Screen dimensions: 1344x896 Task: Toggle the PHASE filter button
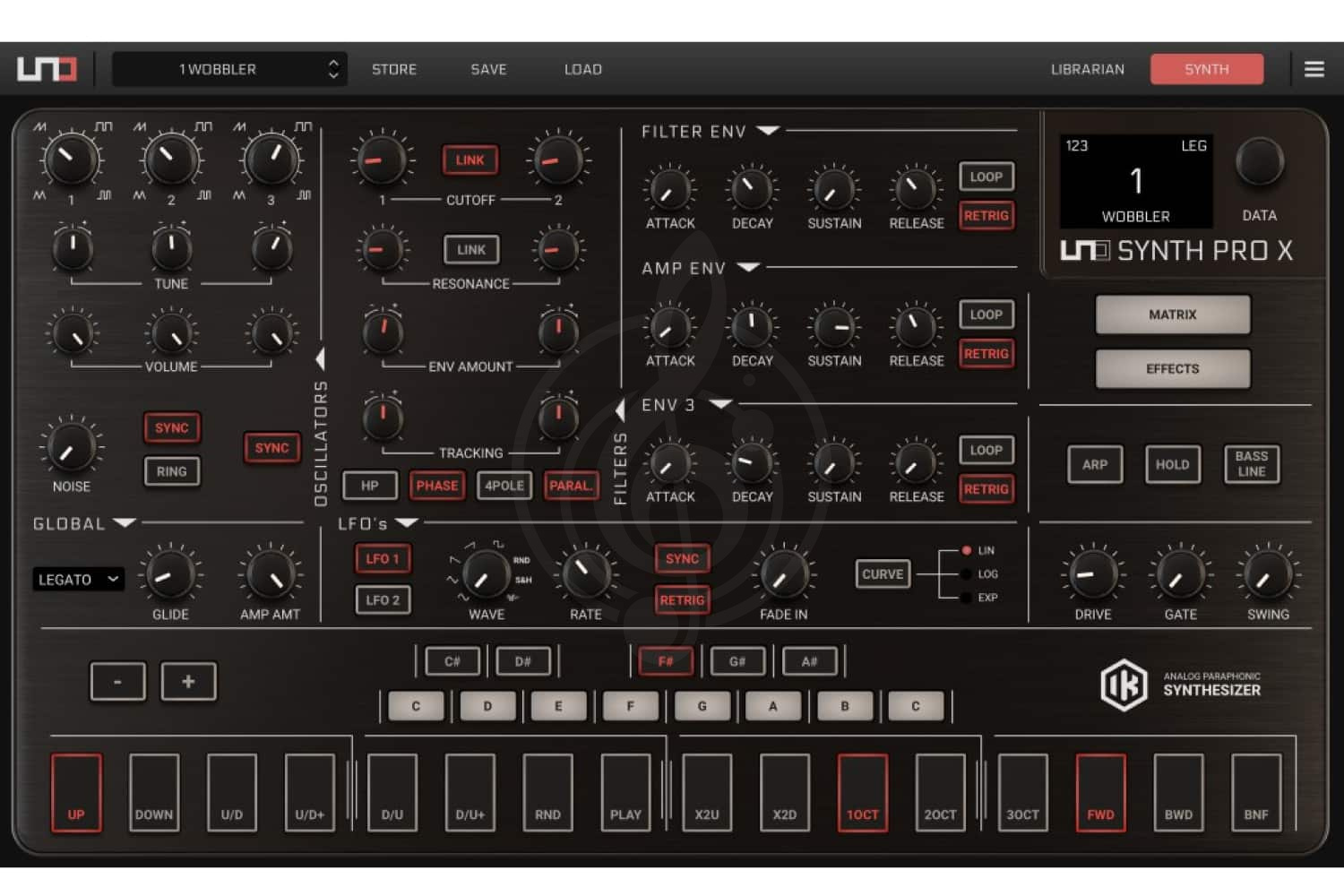pos(437,486)
